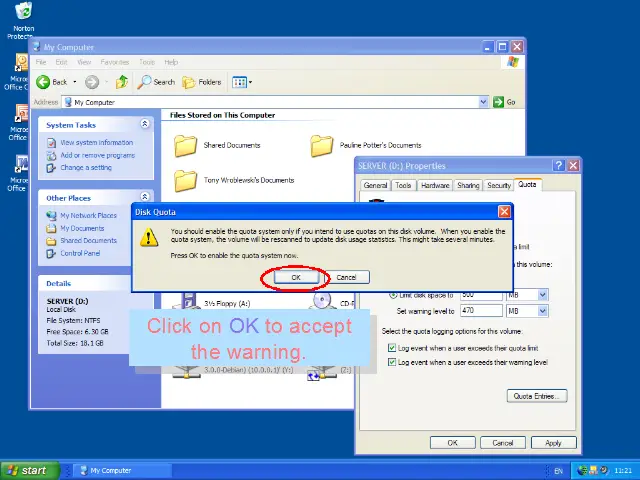The height and width of the screenshot is (480, 640).
Task: Open the File menu in My Computer
Action: (x=41, y=62)
